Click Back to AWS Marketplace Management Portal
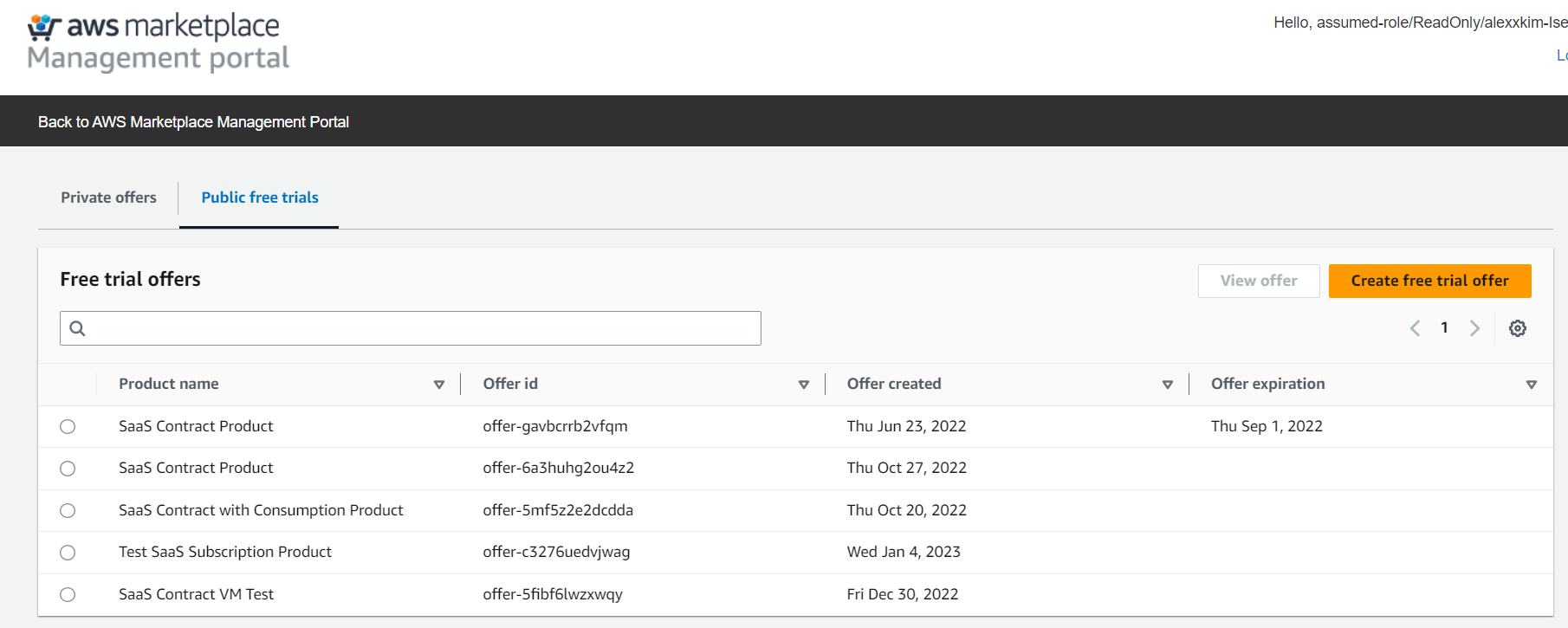 (x=193, y=122)
